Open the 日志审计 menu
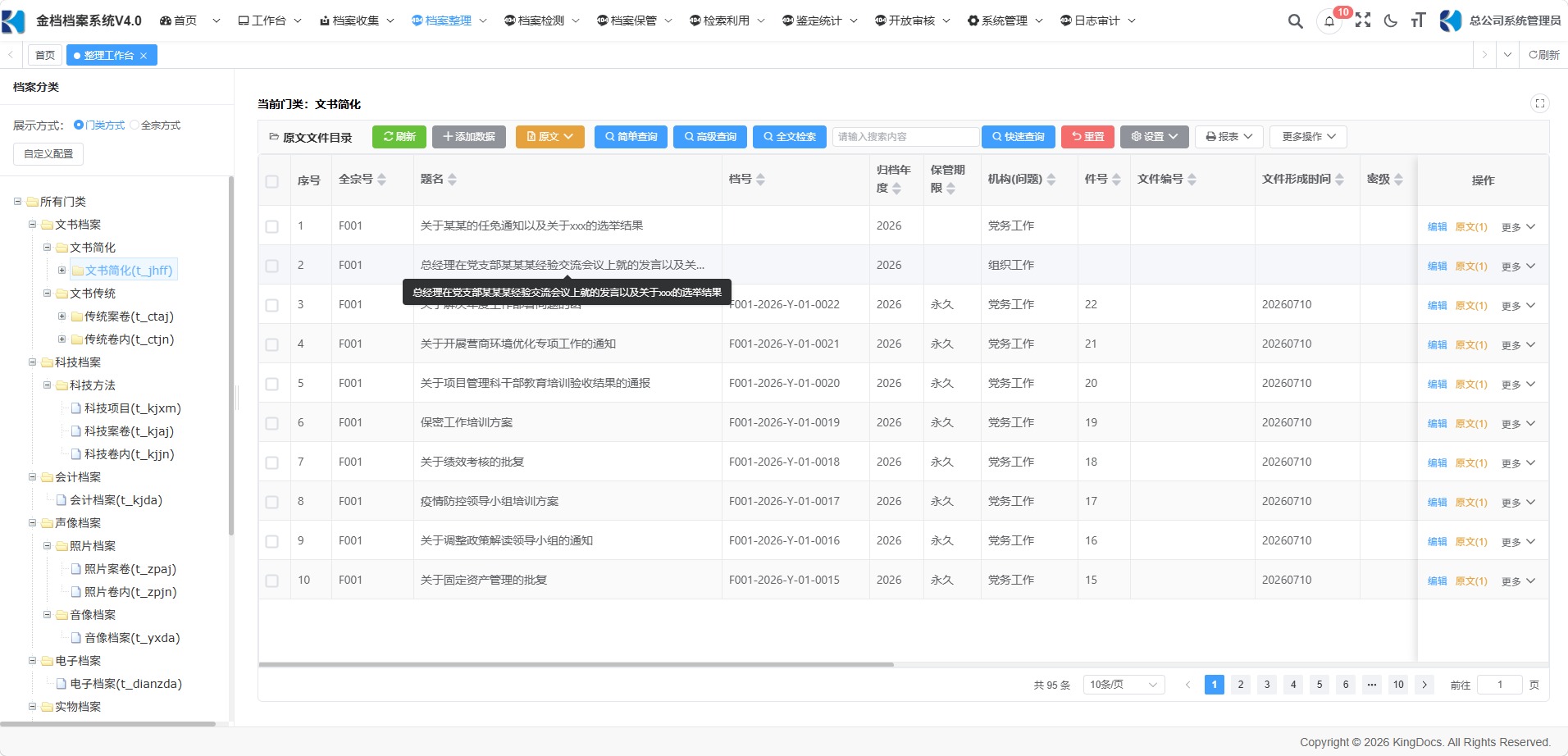This screenshot has height=756, width=1568. coord(1098,20)
